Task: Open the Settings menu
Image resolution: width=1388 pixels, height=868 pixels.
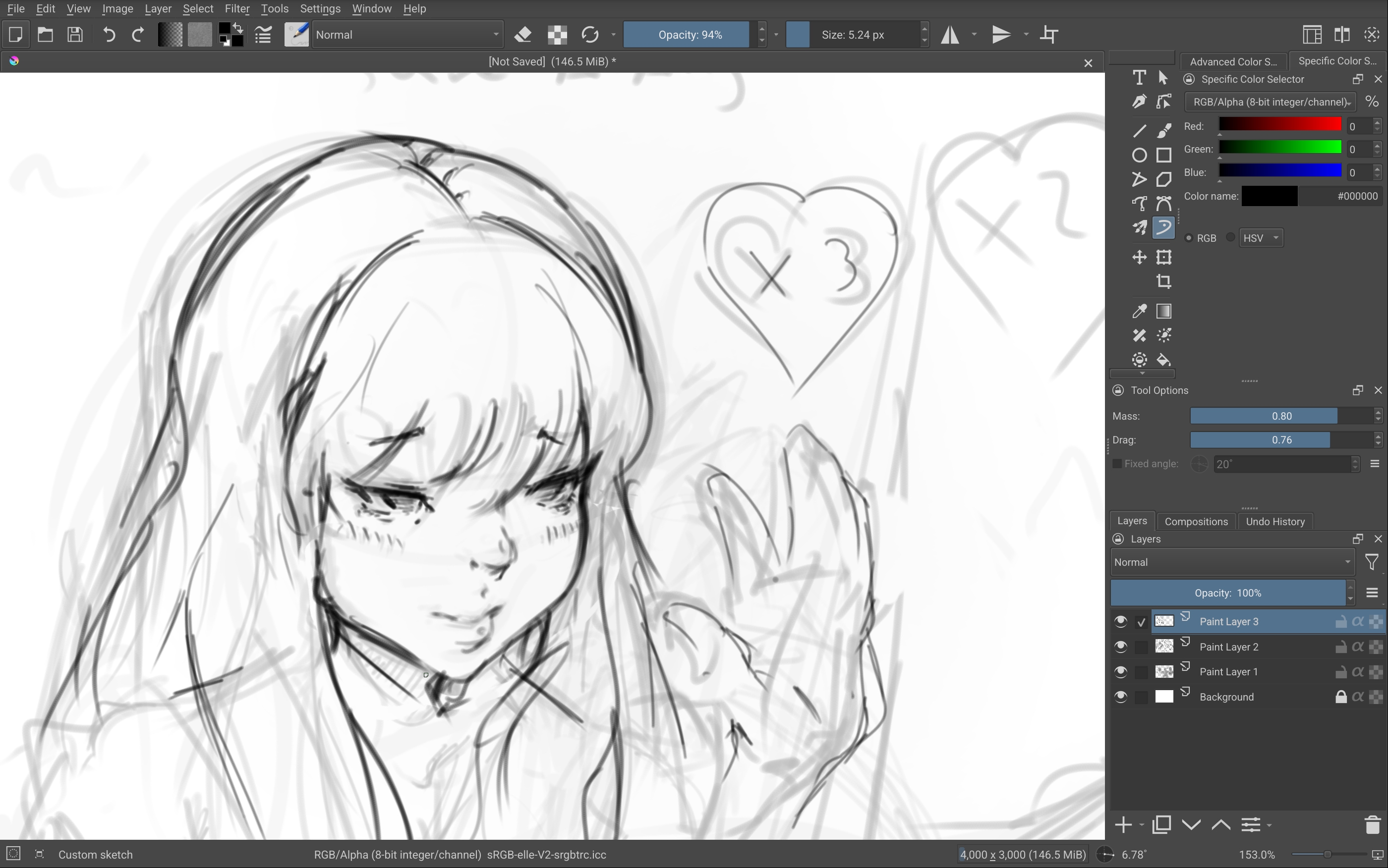Action: click(320, 8)
